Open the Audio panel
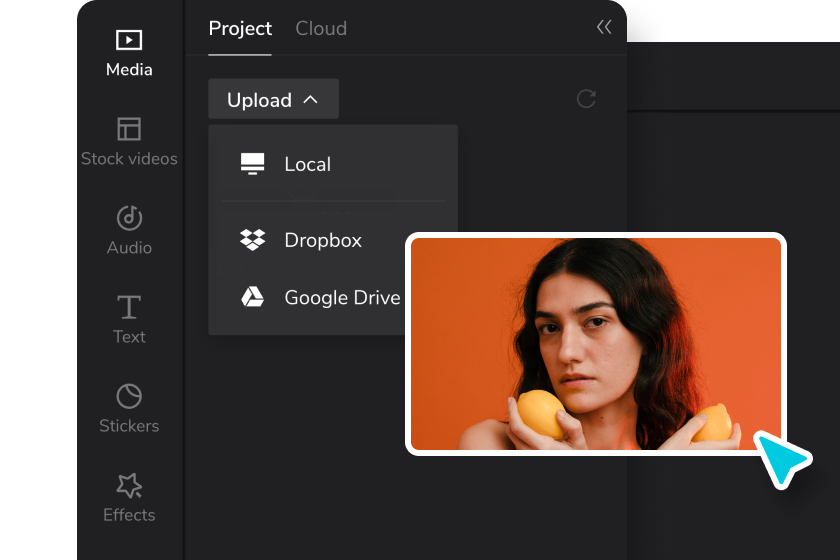The width and height of the screenshot is (840, 560). [129, 231]
